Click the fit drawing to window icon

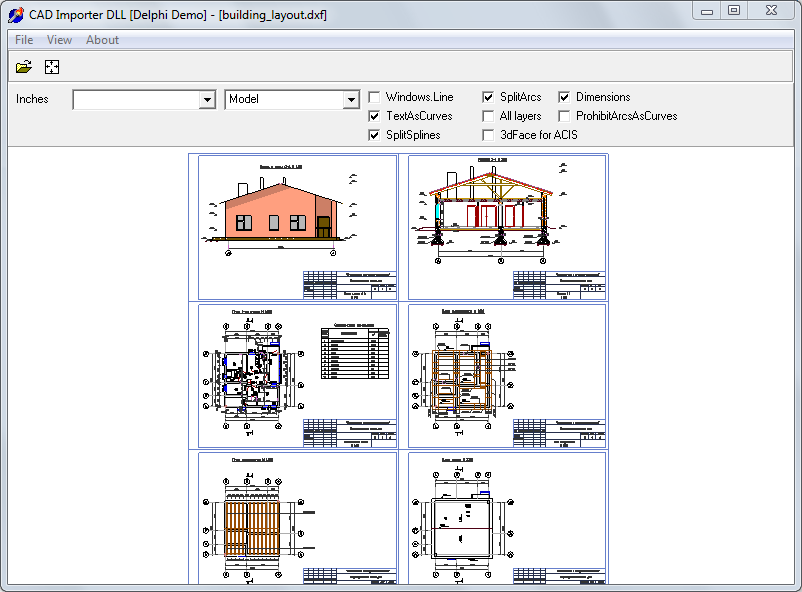coord(52,67)
